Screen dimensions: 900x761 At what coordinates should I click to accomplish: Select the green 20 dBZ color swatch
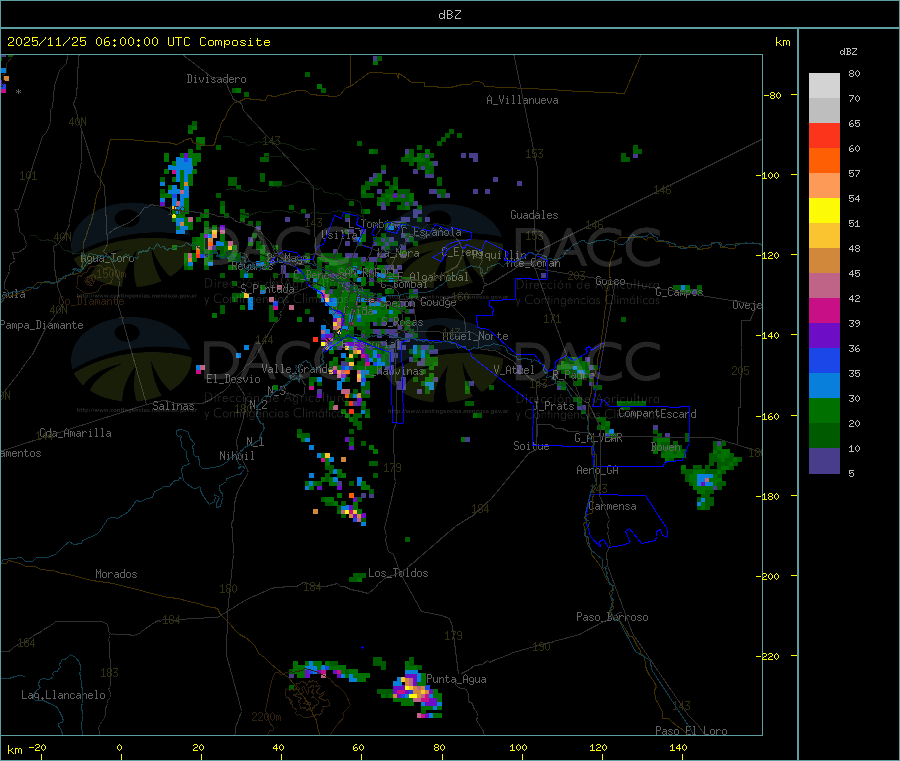point(824,410)
